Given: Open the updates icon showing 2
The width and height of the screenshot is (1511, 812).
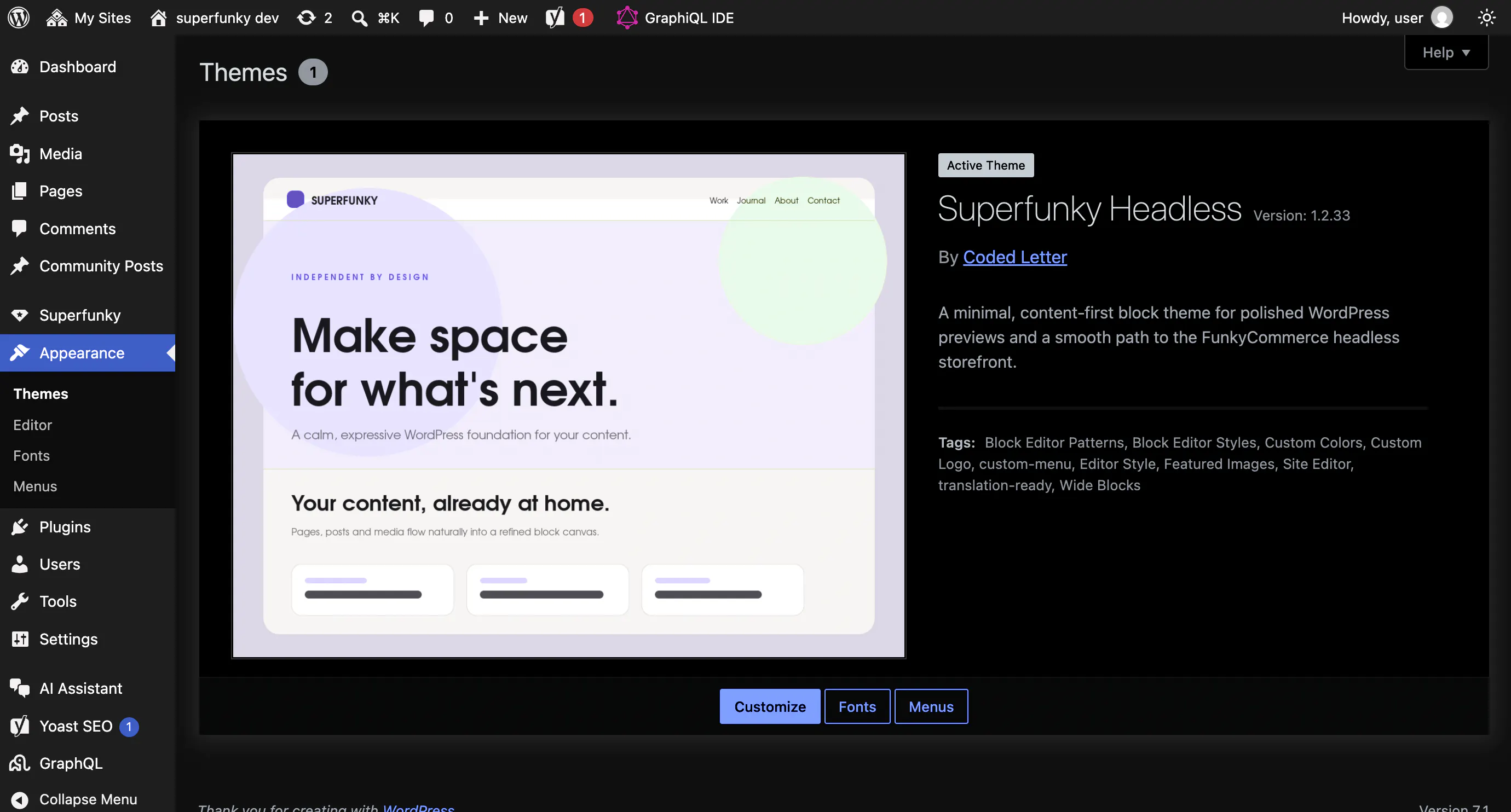Looking at the screenshot, I should click(x=306, y=18).
